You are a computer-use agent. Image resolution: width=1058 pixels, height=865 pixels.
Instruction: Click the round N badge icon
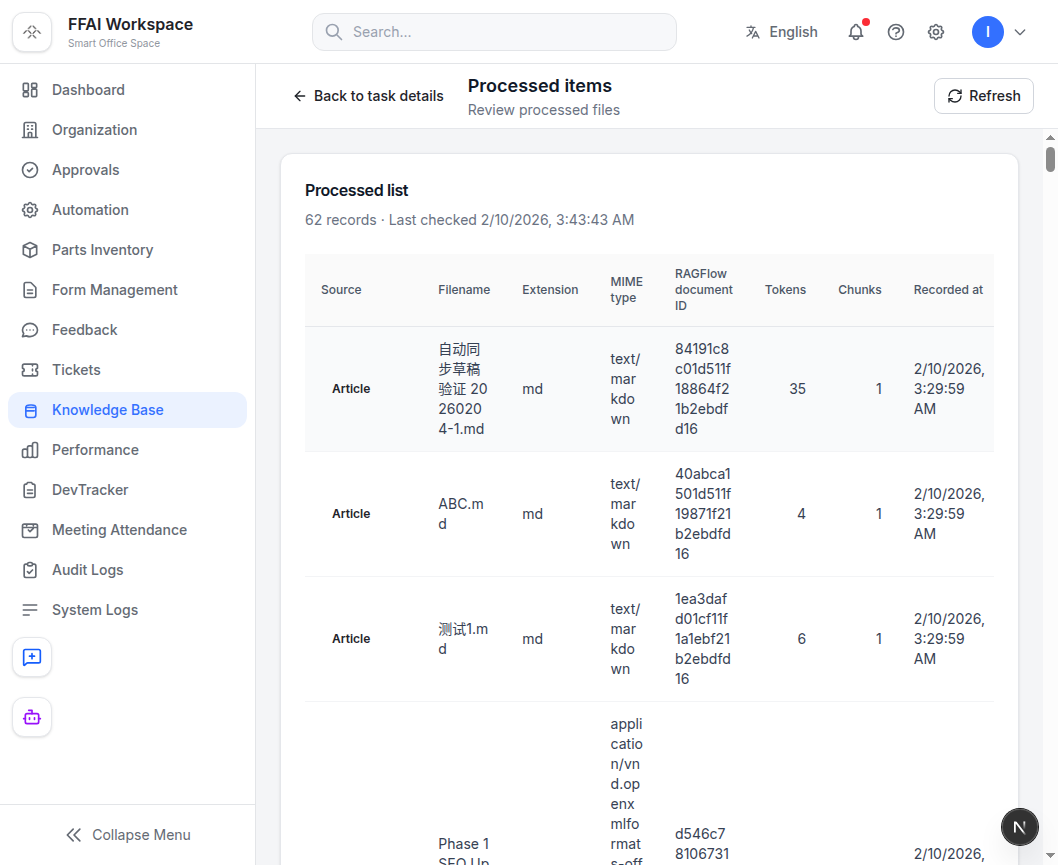(1020, 827)
